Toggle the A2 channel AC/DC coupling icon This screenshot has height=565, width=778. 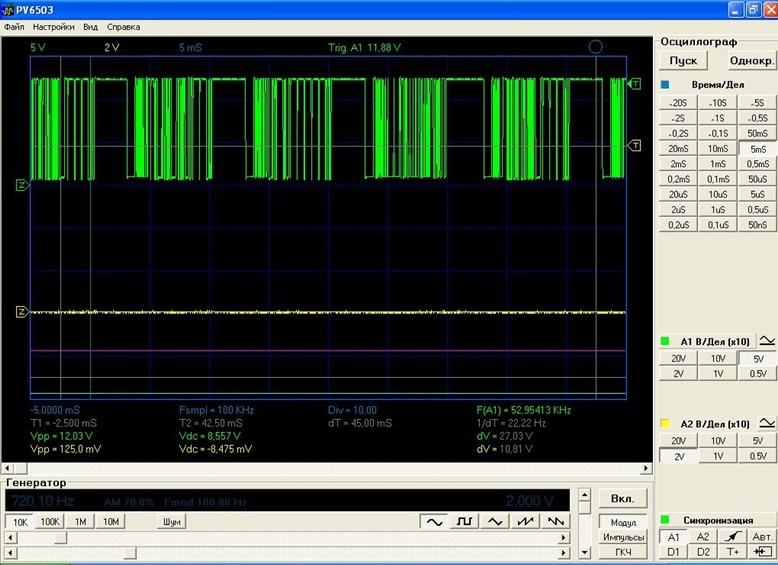767,423
